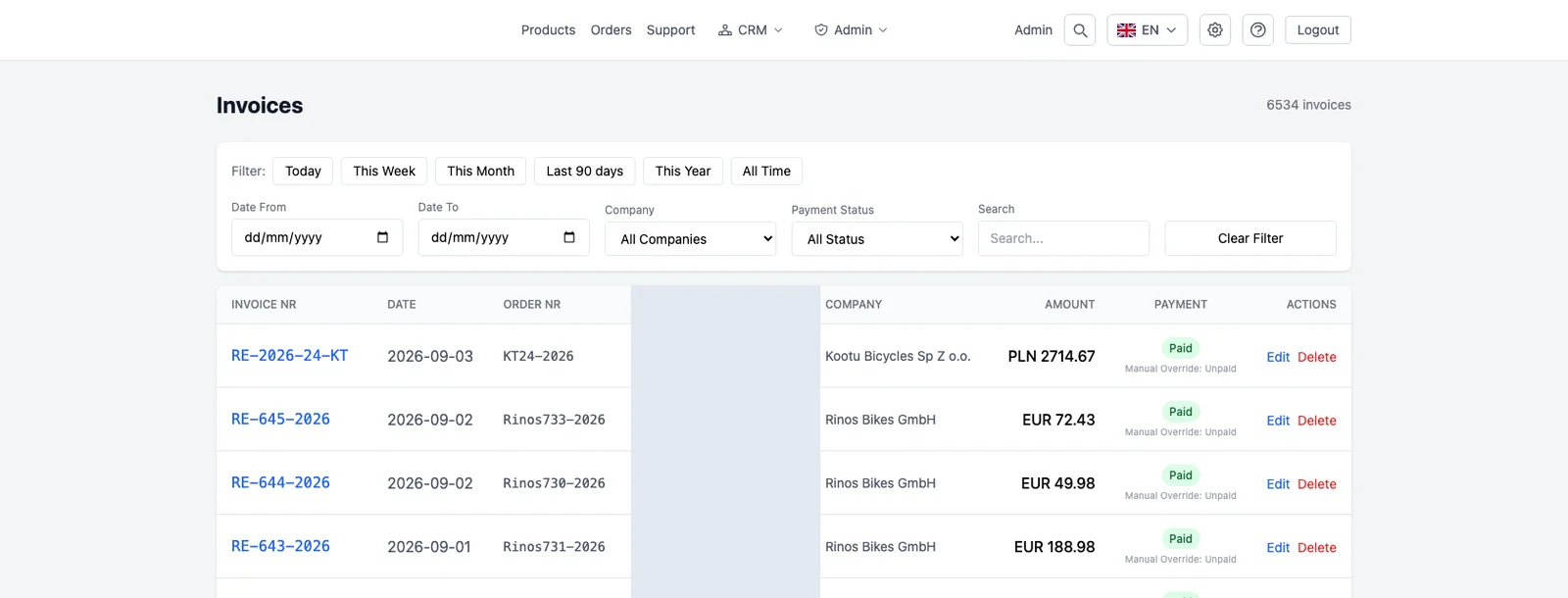Screen dimensions: 1568x598
Task: Open the All Companies dropdown
Action: point(691,239)
